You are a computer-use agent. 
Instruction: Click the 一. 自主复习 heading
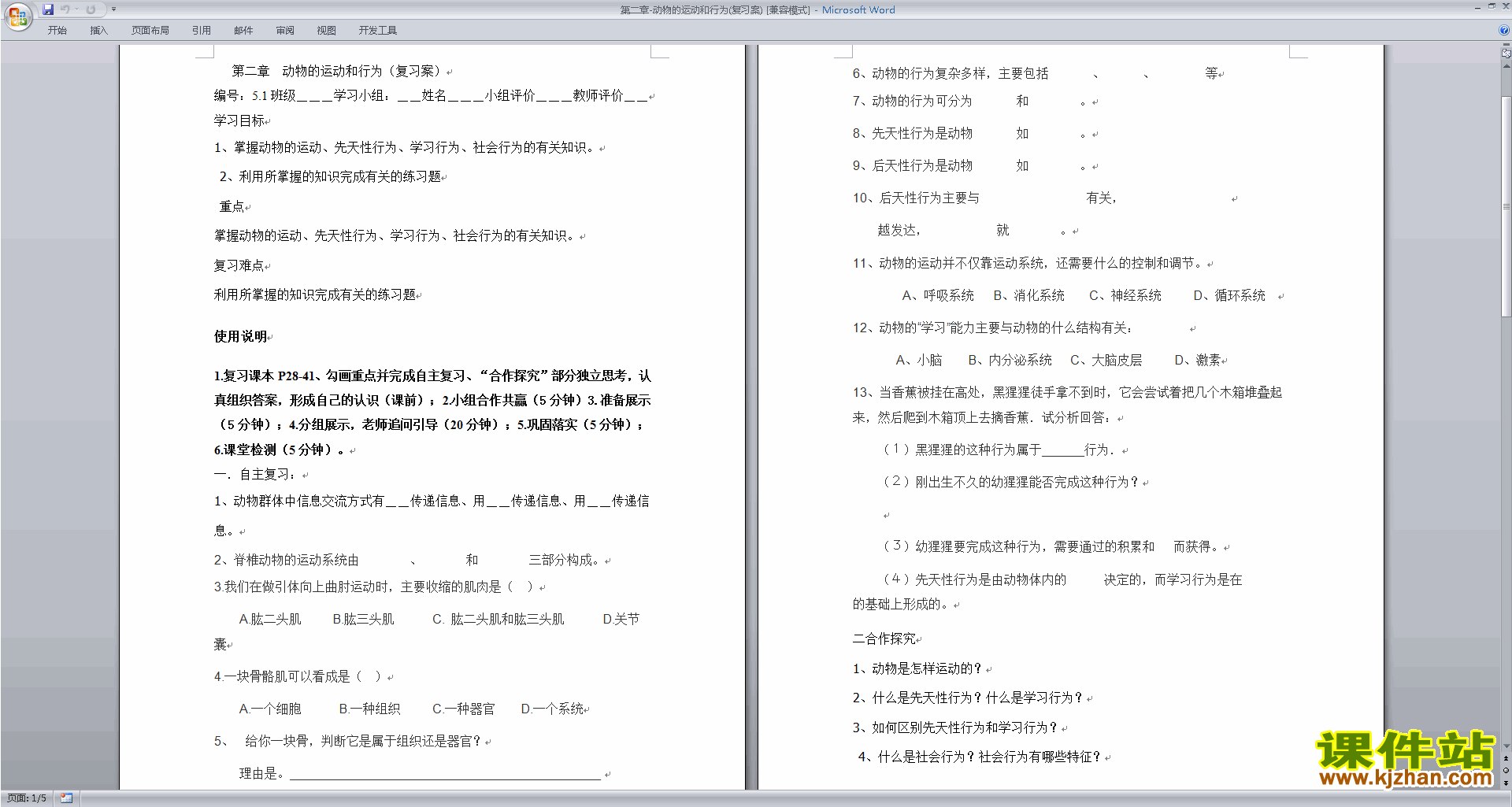coord(255,474)
